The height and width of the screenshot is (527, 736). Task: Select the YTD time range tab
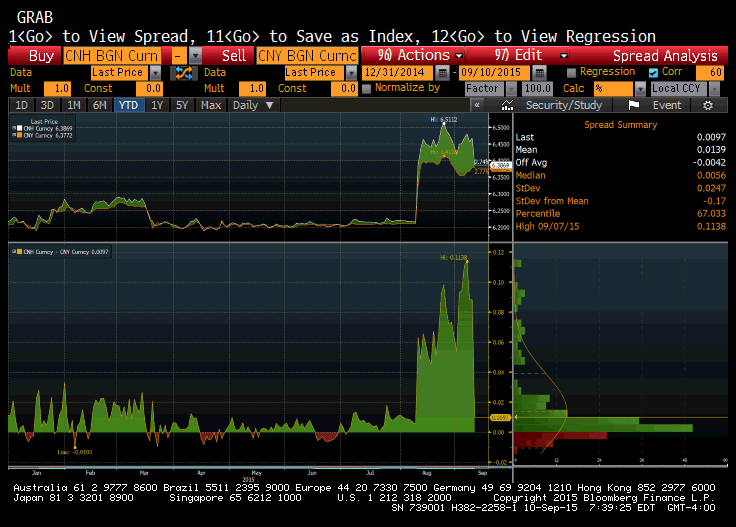128,105
